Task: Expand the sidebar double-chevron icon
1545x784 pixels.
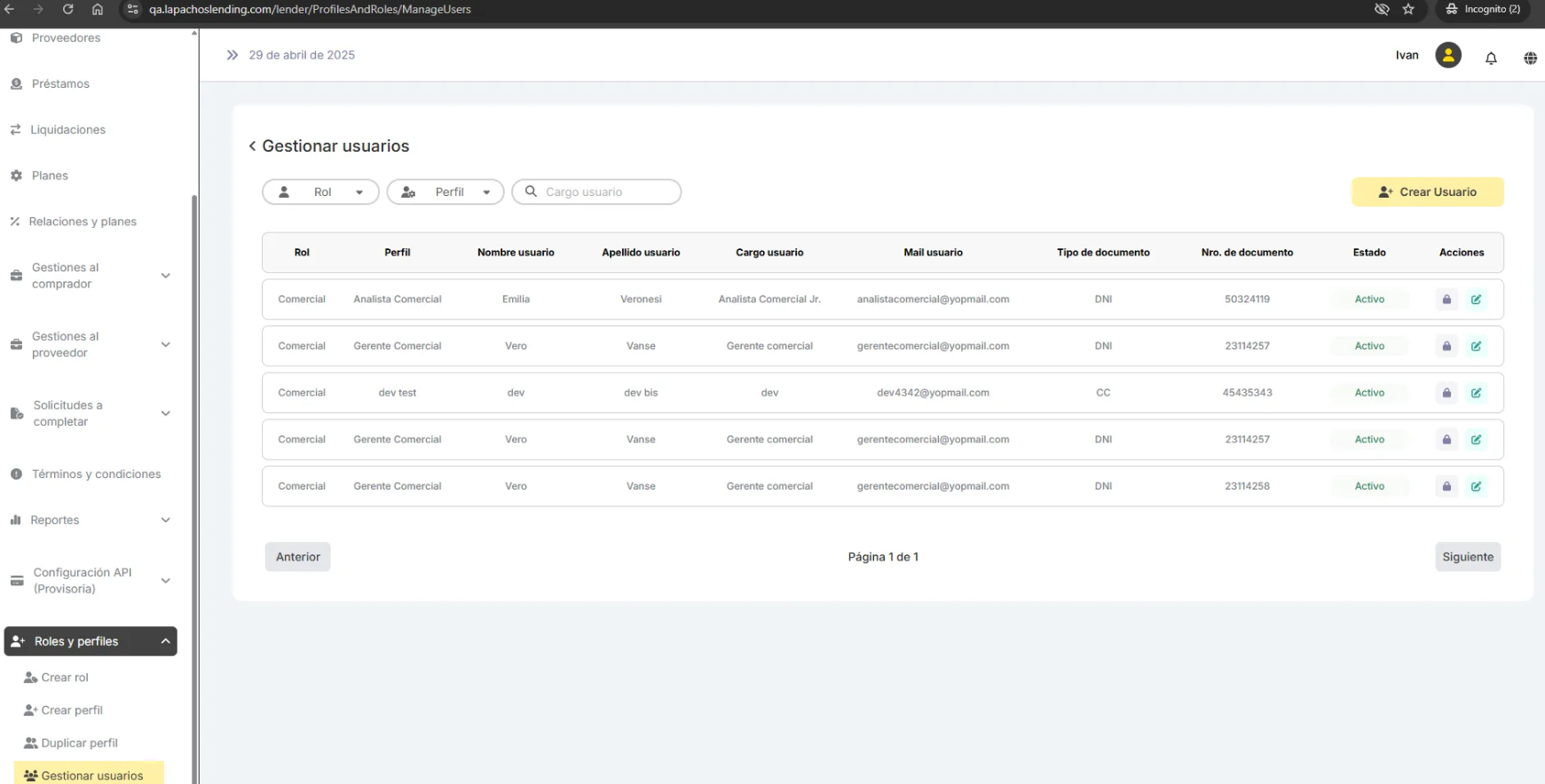Action: [x=233, y=55]
